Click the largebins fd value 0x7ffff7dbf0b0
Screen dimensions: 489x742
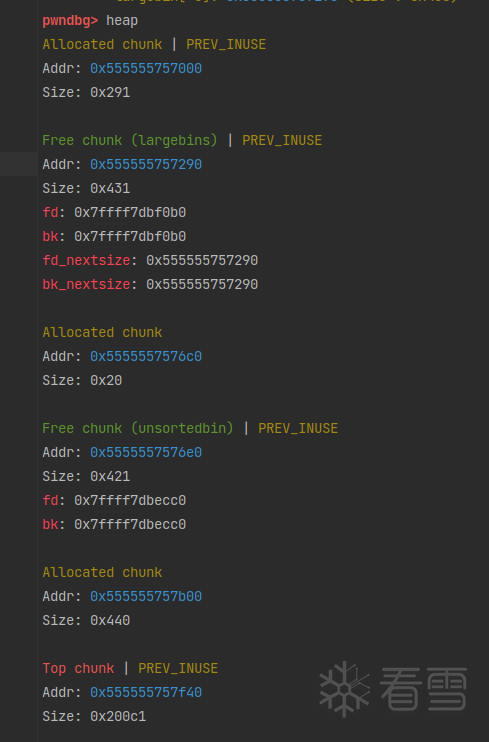coord(130,212)
